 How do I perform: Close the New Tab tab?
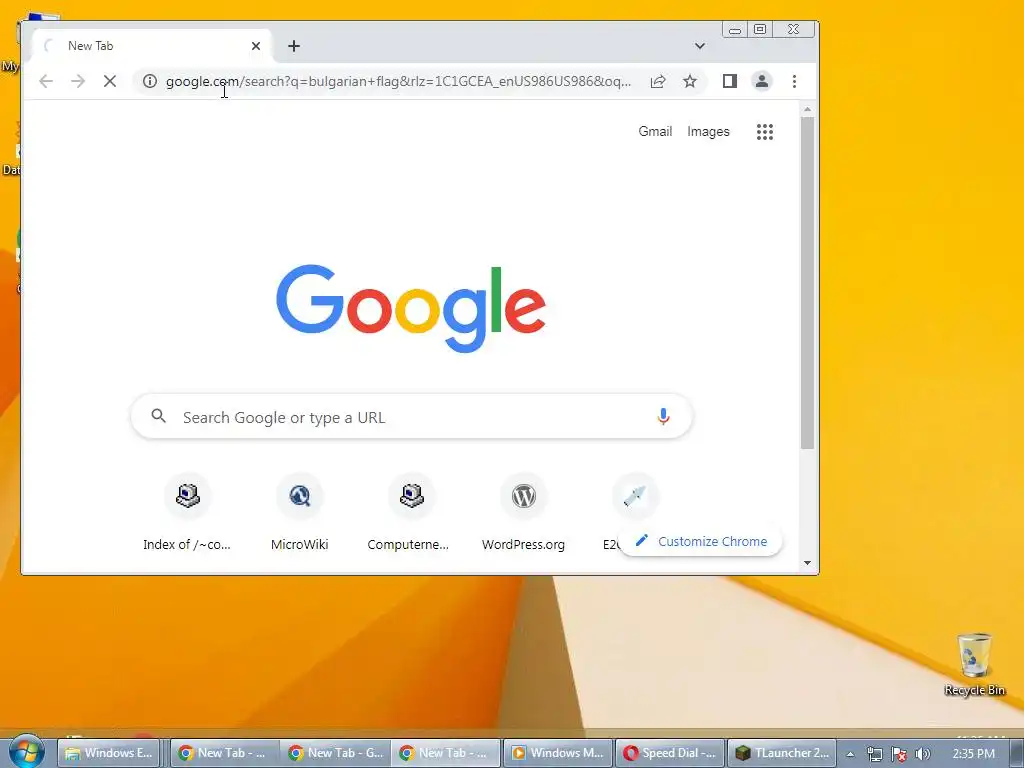[x=255, y=46]
